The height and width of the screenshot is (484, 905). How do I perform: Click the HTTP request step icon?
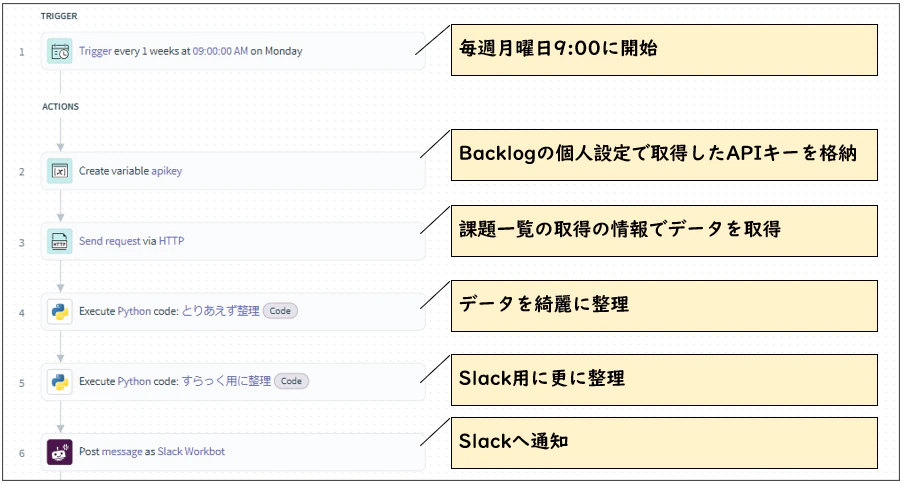59,241
